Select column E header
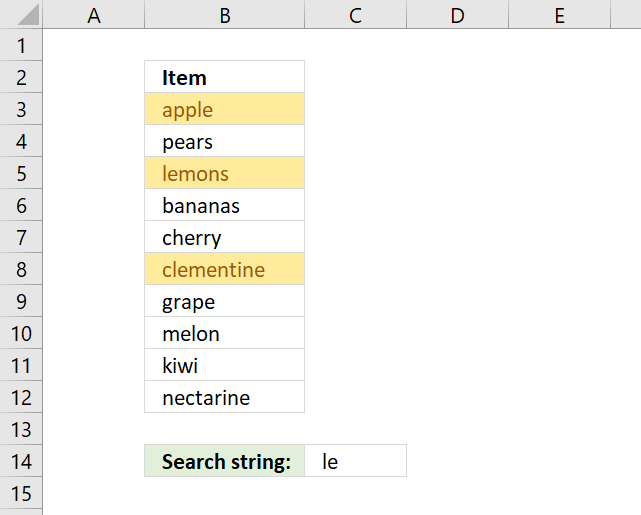Image resolution: width=641 pixels, height=515 pixels. pos(560,14)
